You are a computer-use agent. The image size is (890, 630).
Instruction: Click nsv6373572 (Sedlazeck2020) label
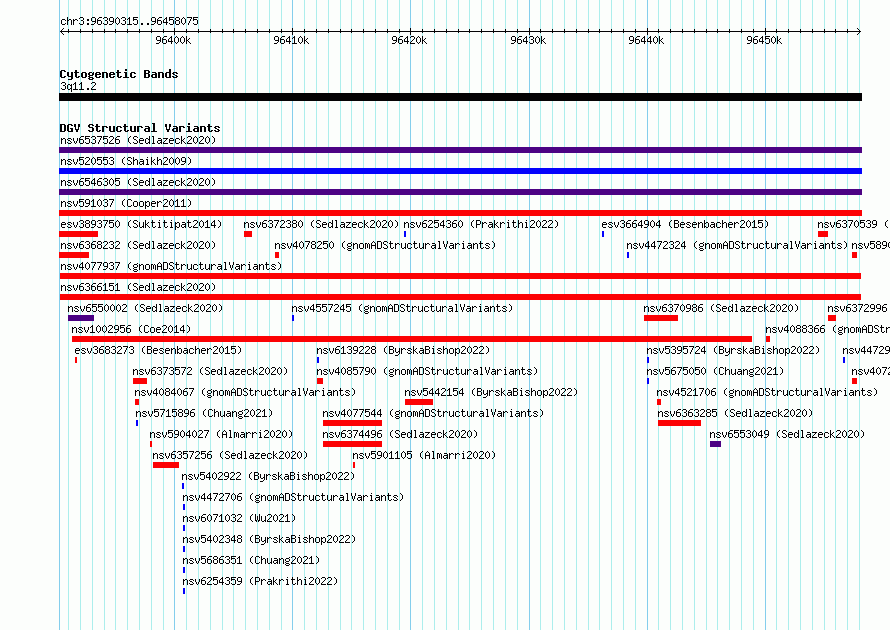[x=210, y=371]
